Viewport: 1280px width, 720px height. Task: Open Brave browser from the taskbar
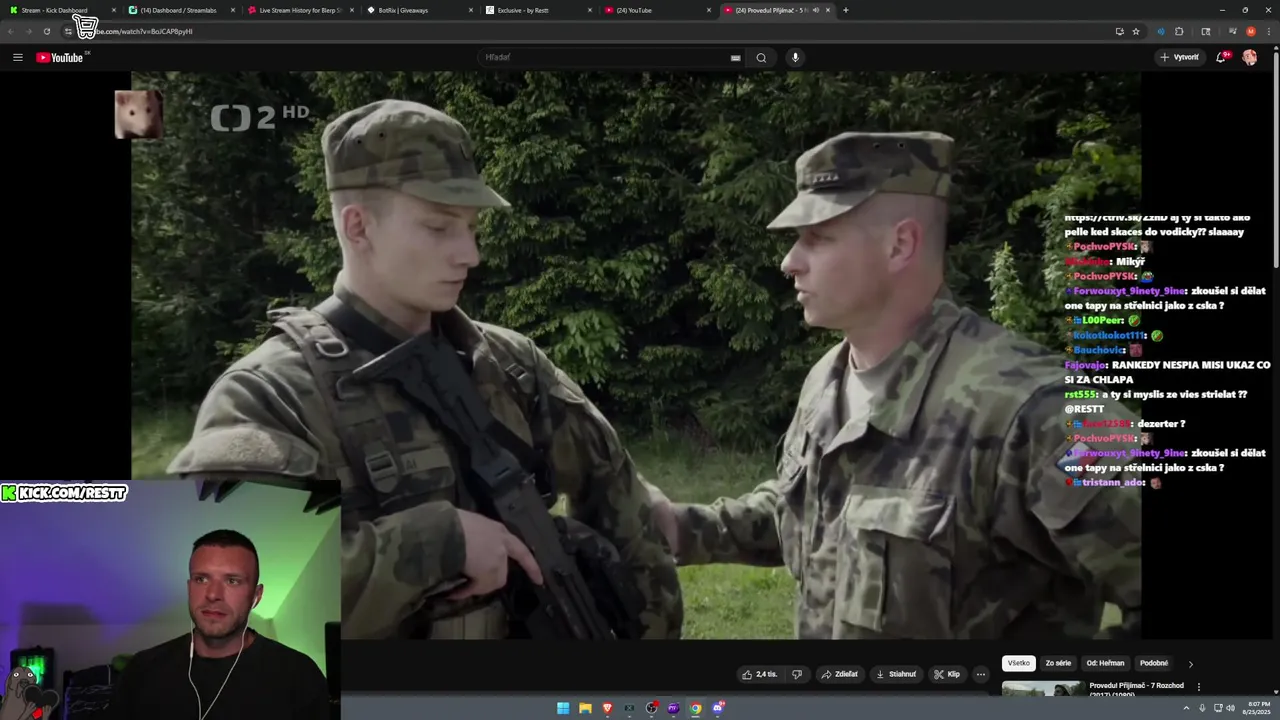(607, 708)
